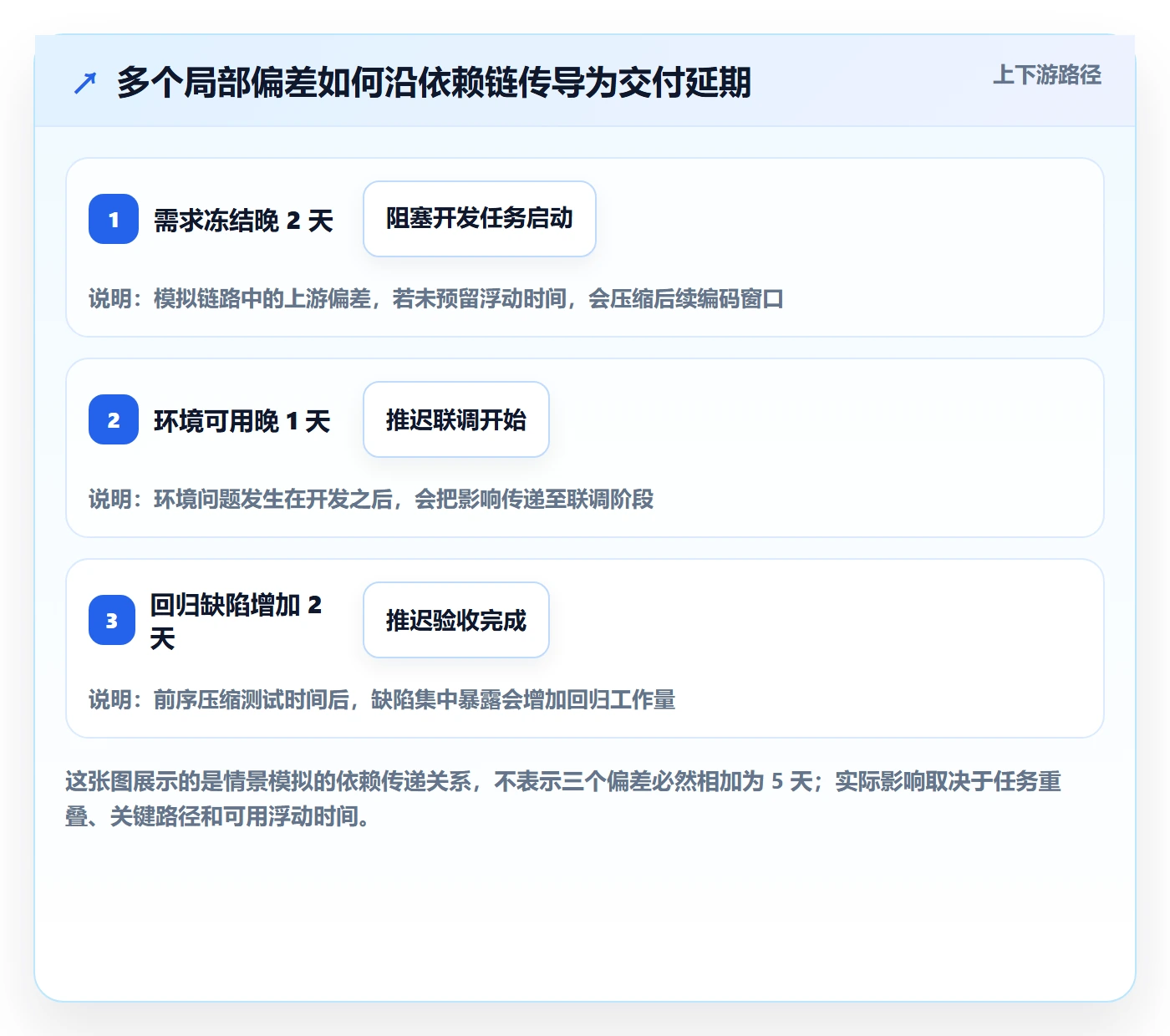Screen dimensions: 1170x1036
Task: Click the title 多个局部偏差如何沿依赖链传导为交付延期
Action: (434, 83)
